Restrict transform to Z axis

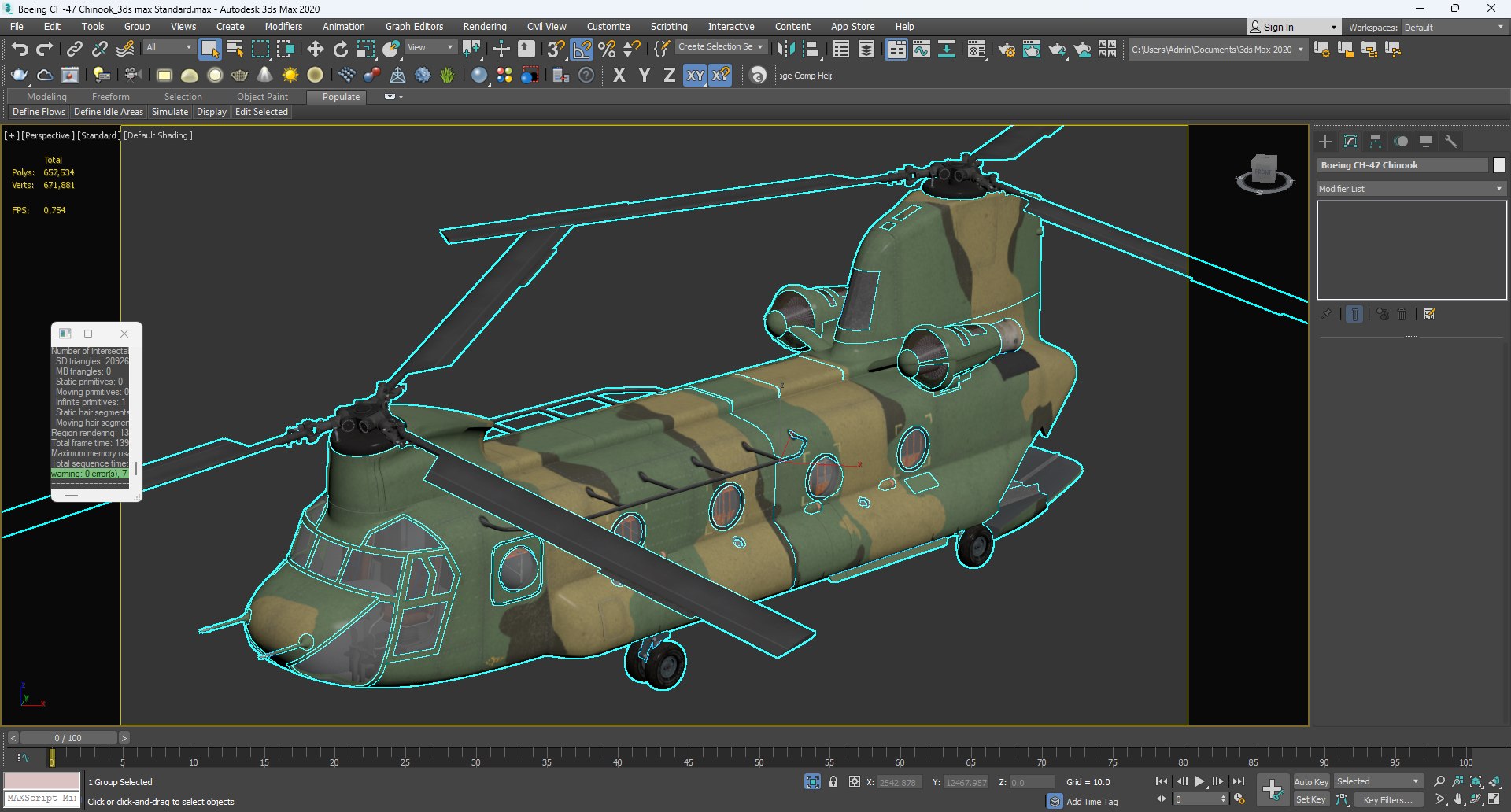click(x=669, y=76)
